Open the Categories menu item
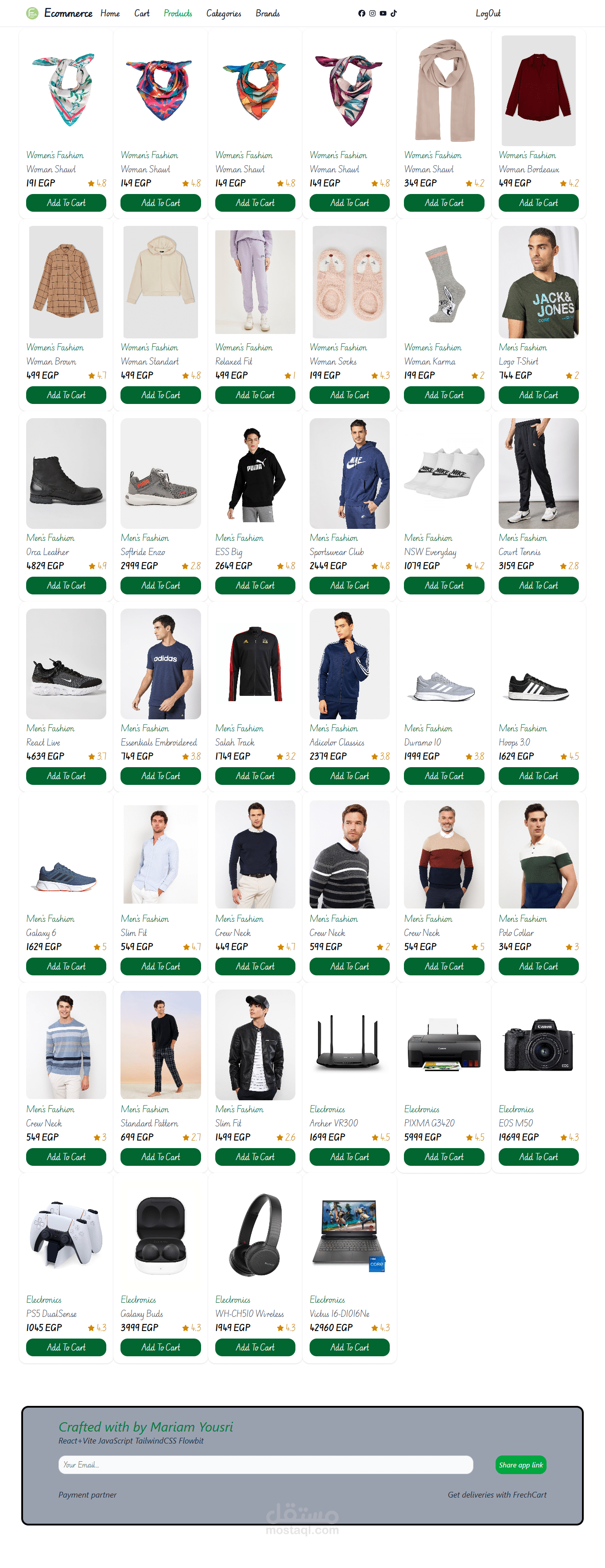The image size is (605, 1568). 223,13
